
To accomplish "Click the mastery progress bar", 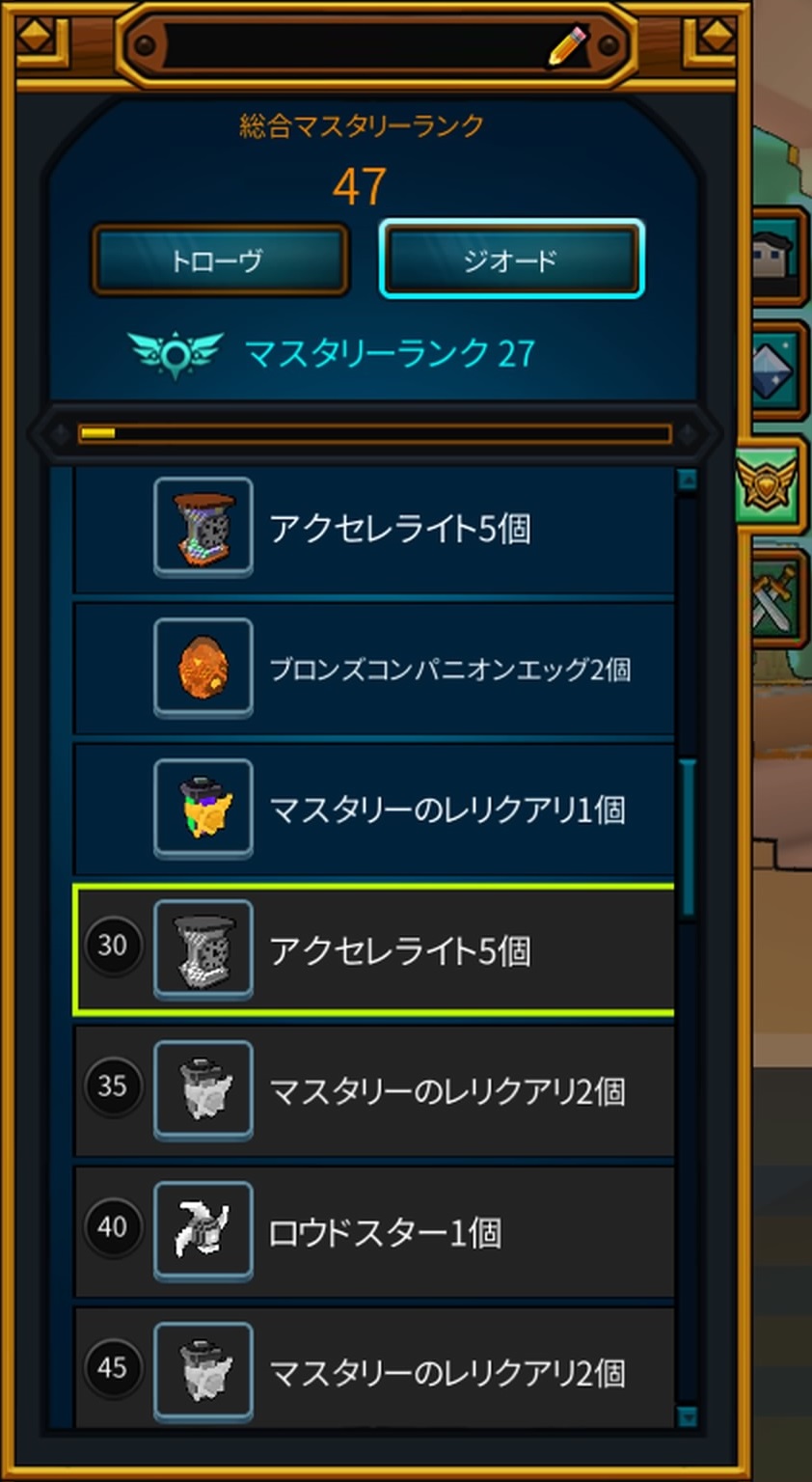I will [375, 434].
